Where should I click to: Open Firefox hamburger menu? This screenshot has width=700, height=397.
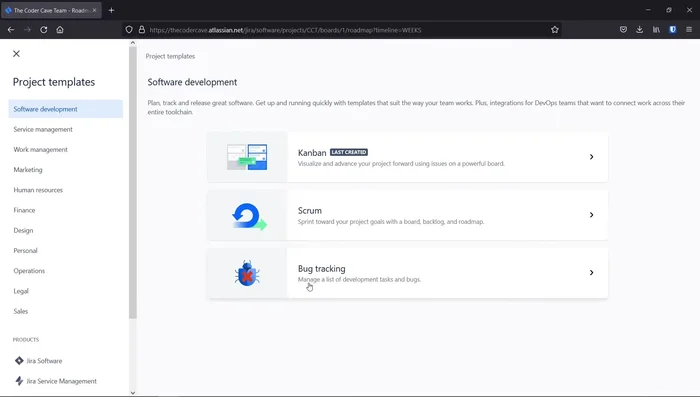click(x=689, y=29)
